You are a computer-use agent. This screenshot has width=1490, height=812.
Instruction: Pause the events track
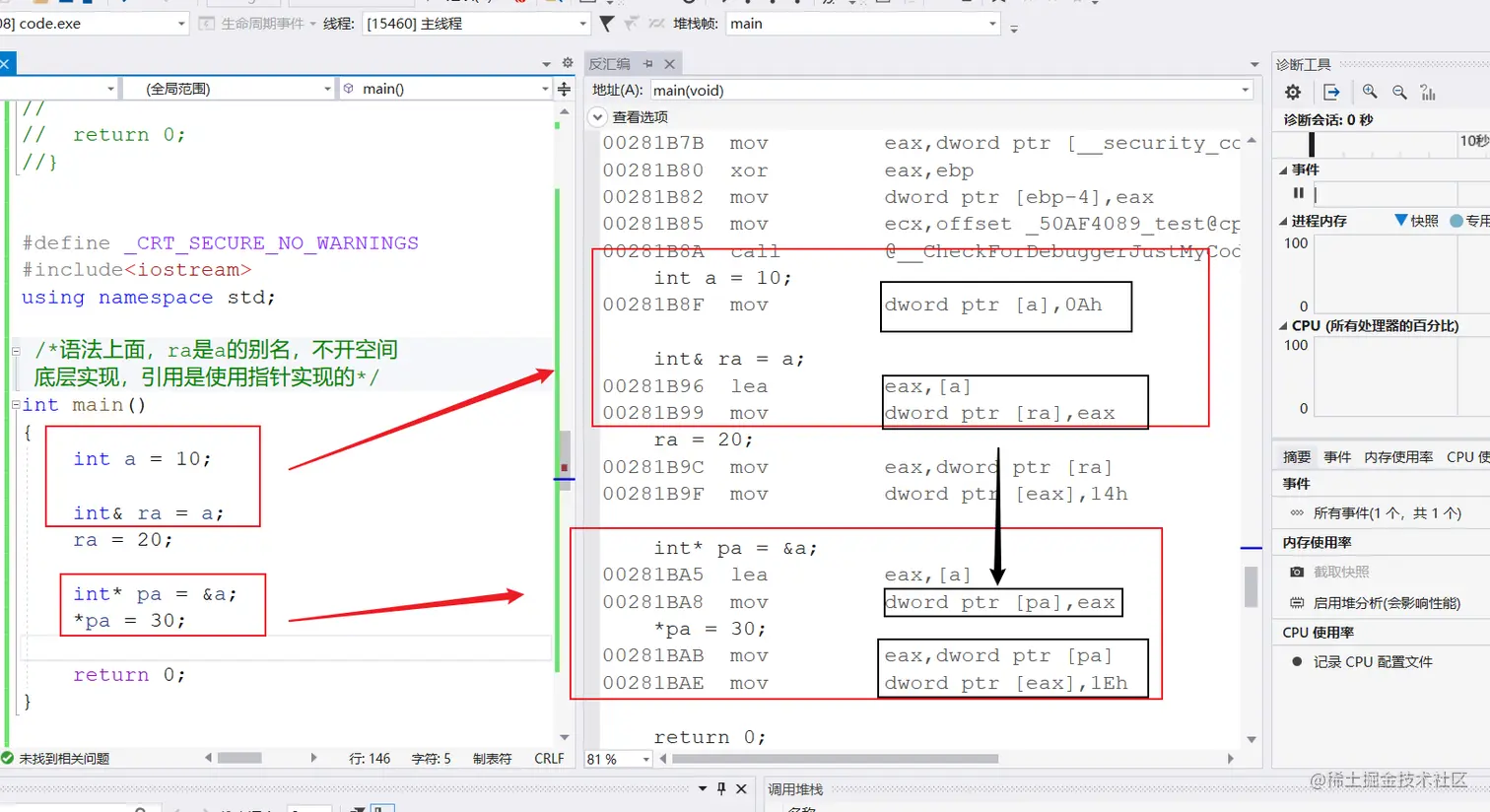pyautogui.click(x=1298, y=193)
